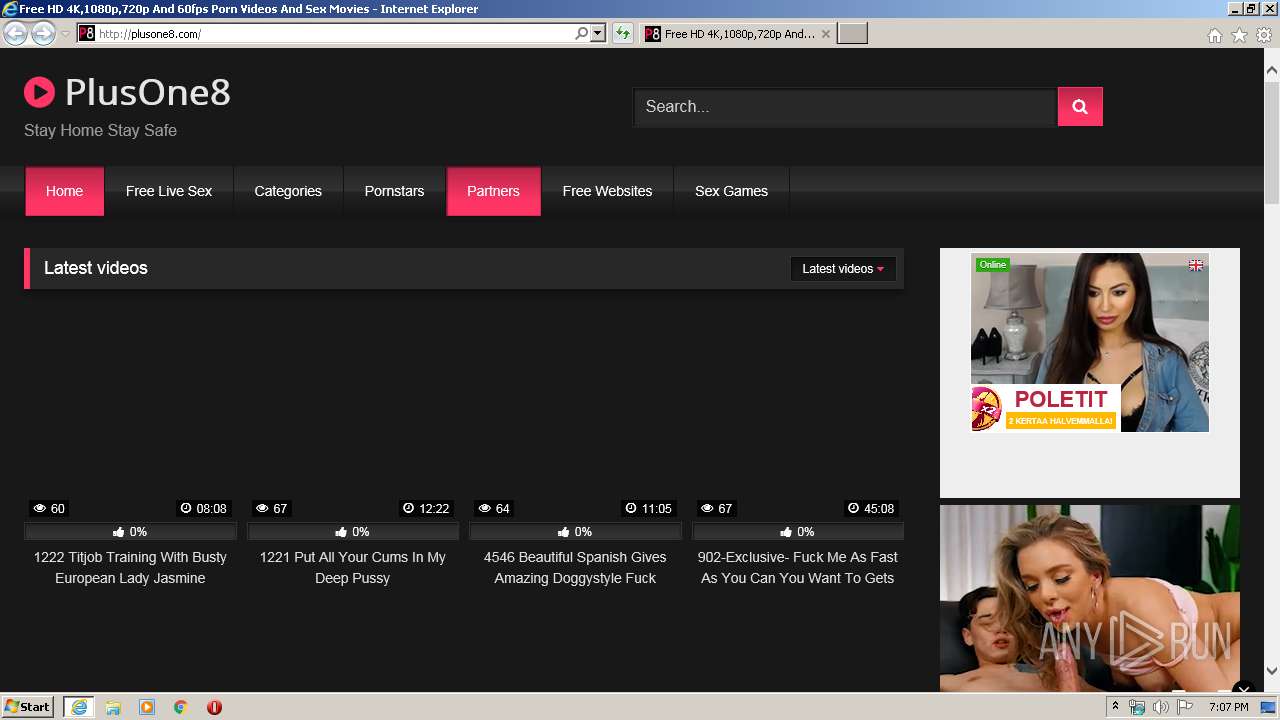
Task: Expand the Latest videos sort dropdown
Action: pos(843,269)
